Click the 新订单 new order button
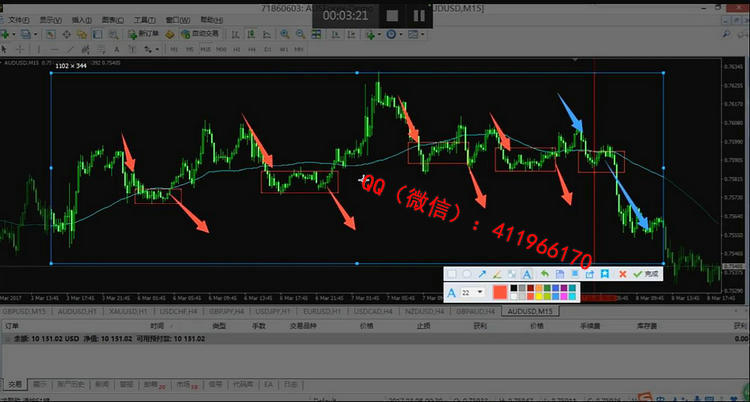 click(144, 33)
